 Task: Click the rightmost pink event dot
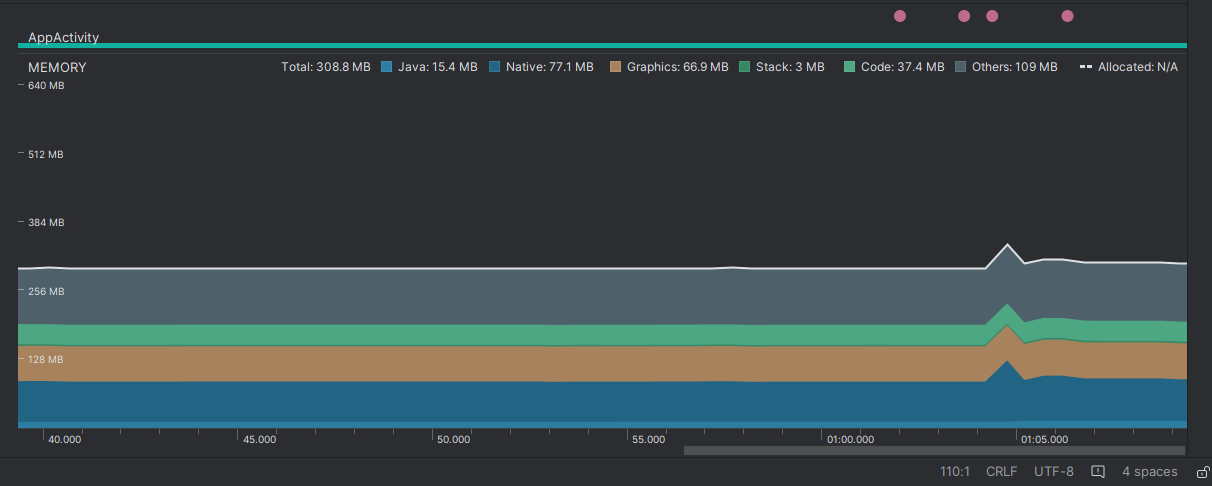pyautogui.click(x=1067, y=16)
